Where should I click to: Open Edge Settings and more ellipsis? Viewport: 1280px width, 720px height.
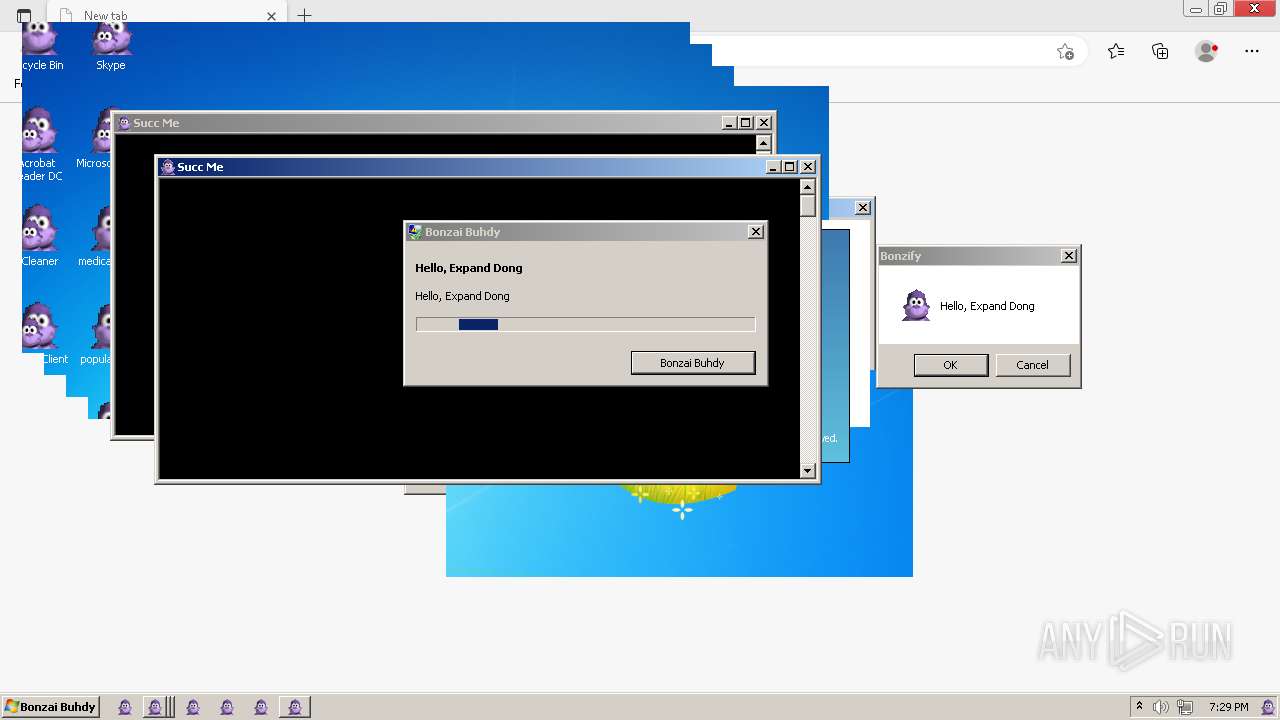(1252, 52)
